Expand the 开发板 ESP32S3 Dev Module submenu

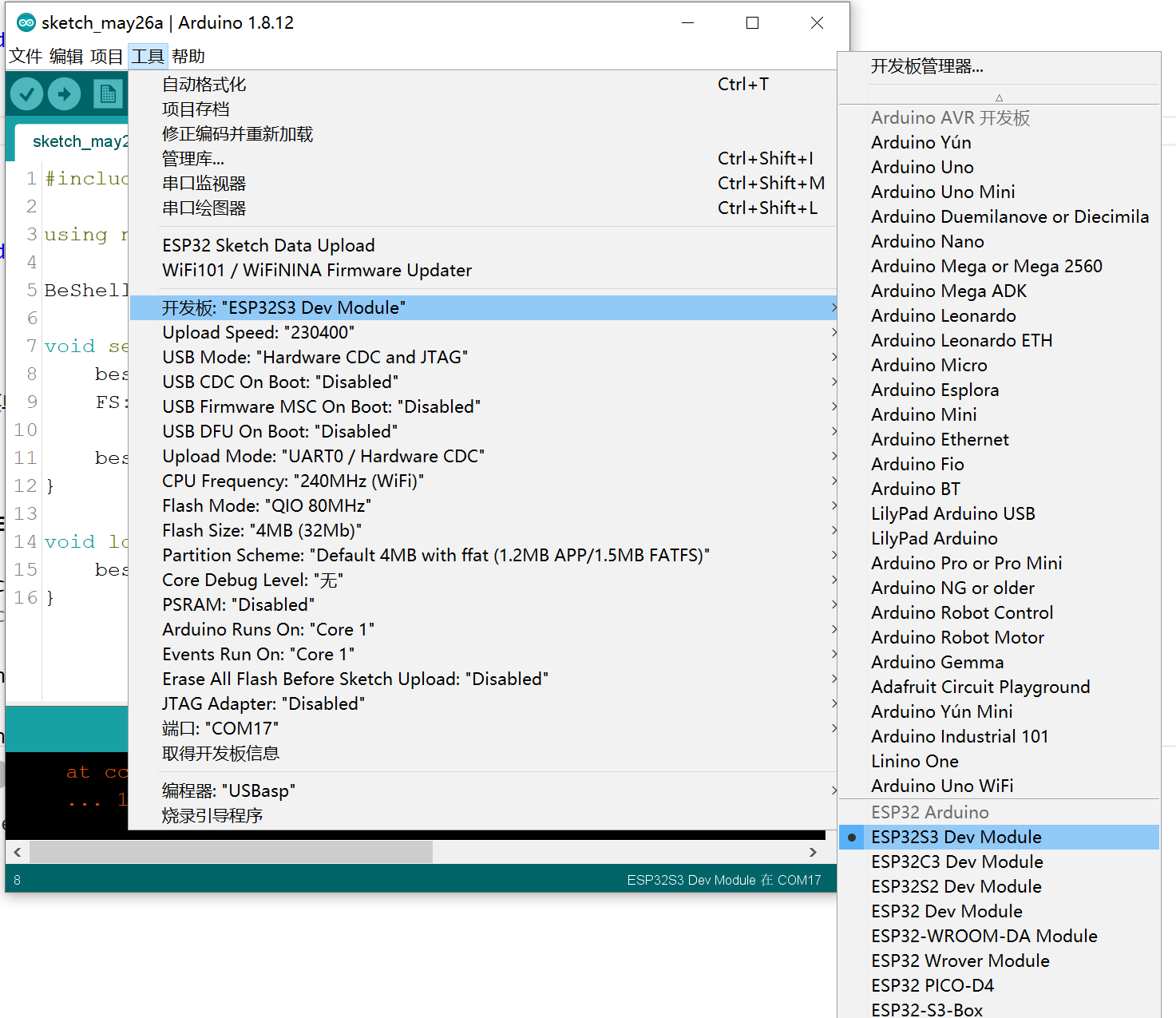(483, 308)
